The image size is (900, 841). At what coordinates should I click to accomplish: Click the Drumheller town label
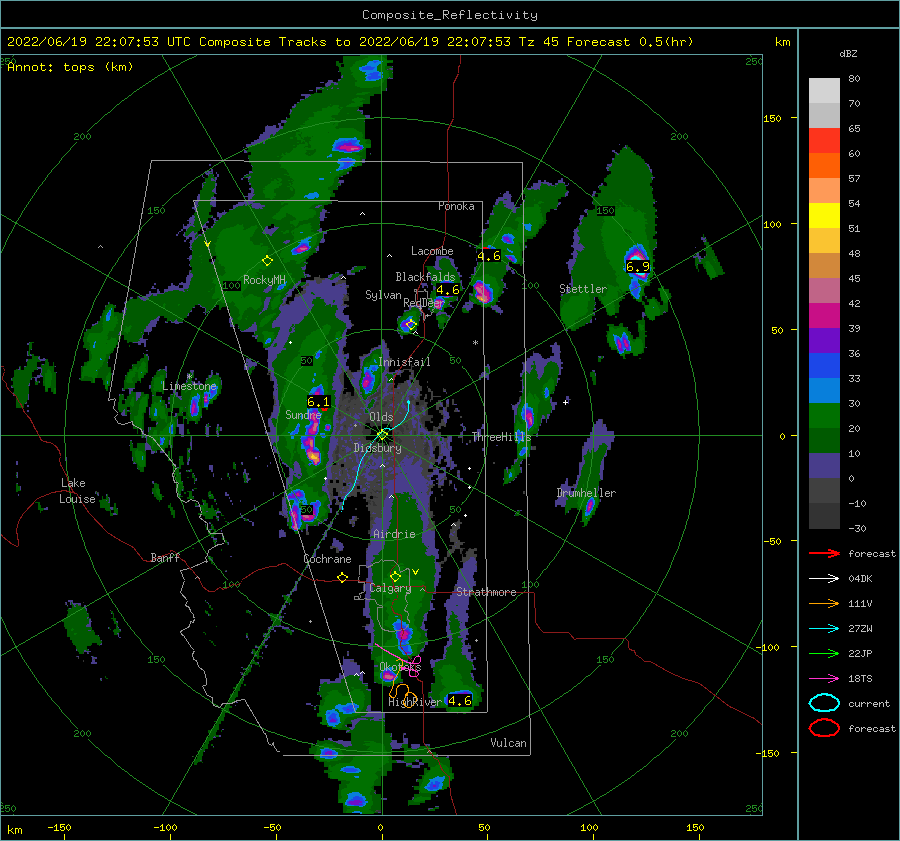click(x=586, y=493)
